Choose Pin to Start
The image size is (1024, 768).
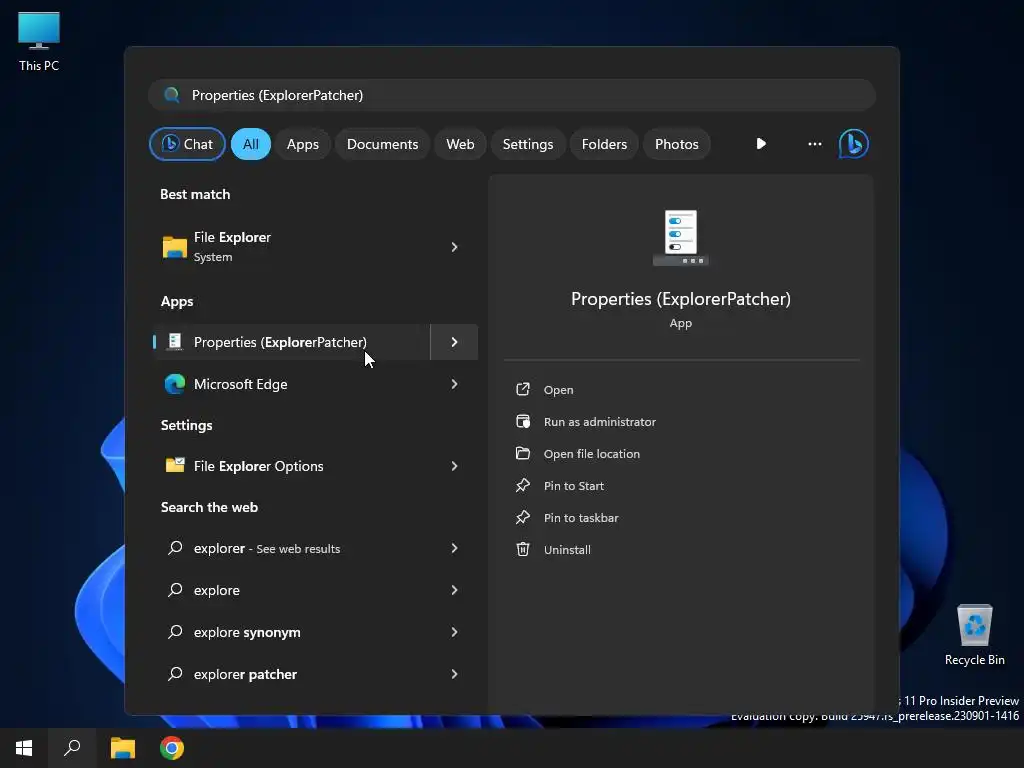click(x=573, y=485)
